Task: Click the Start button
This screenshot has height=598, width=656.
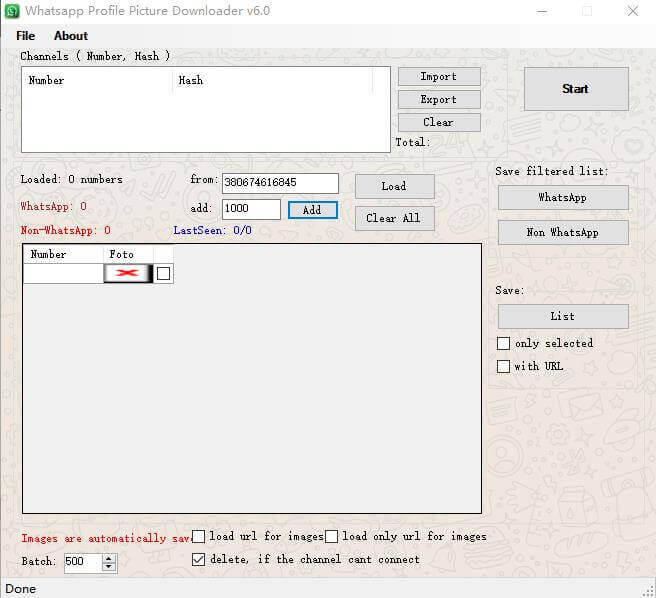Action: [x=576, y=89]
